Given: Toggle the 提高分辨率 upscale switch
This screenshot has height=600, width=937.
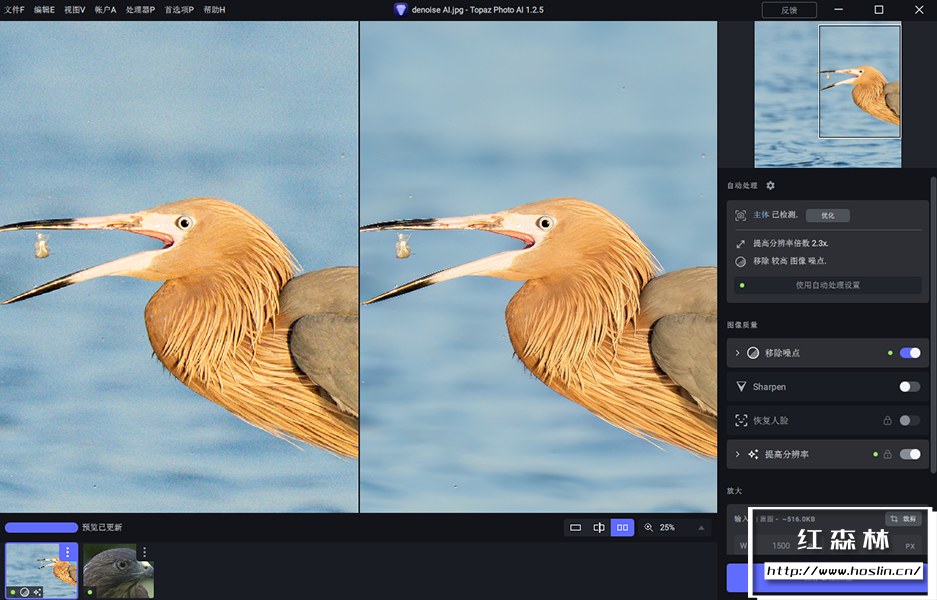Looking at the screenshot, I should 909,454.
